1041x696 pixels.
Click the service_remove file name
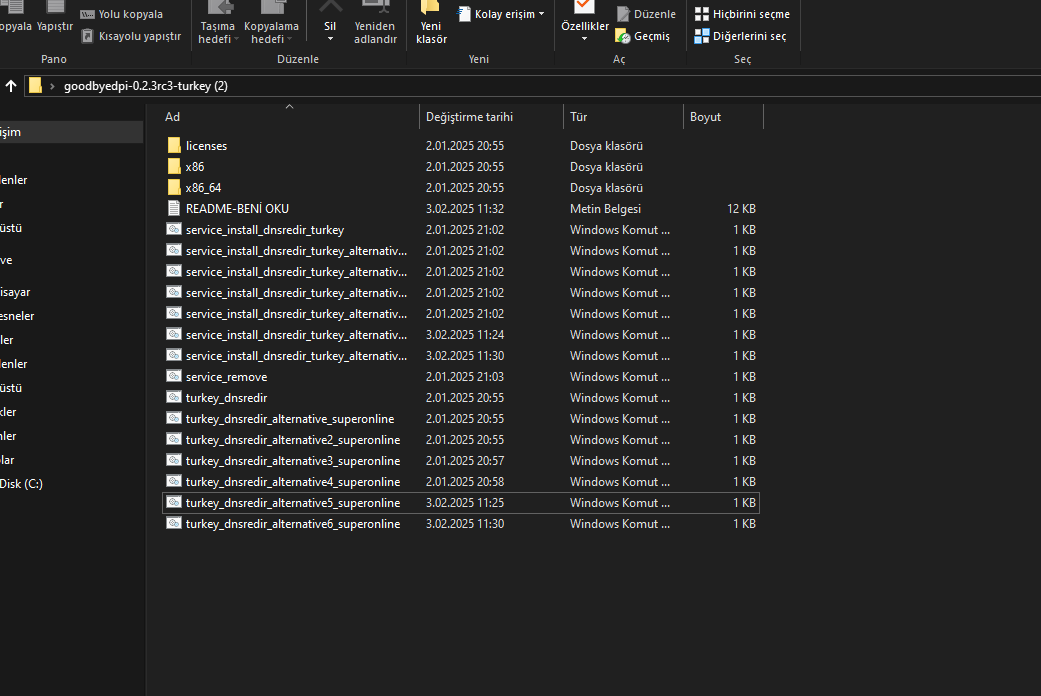click(x=226, y=377)
